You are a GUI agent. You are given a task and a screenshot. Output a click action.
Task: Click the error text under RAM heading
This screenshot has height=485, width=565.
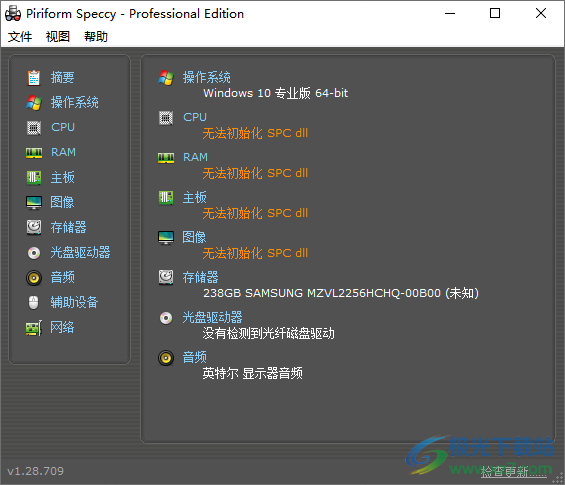[x=255, y=173]
